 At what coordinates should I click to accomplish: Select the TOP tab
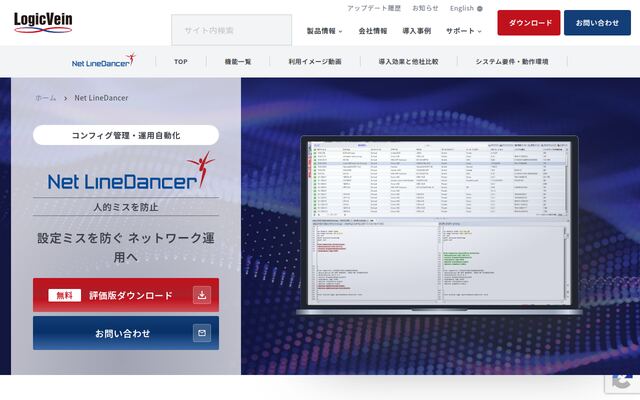tap(181, 62)
